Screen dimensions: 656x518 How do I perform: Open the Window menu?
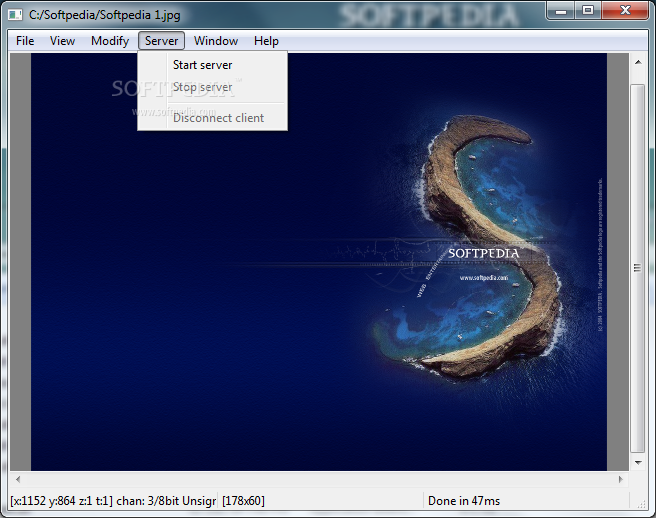click(216, 41)
